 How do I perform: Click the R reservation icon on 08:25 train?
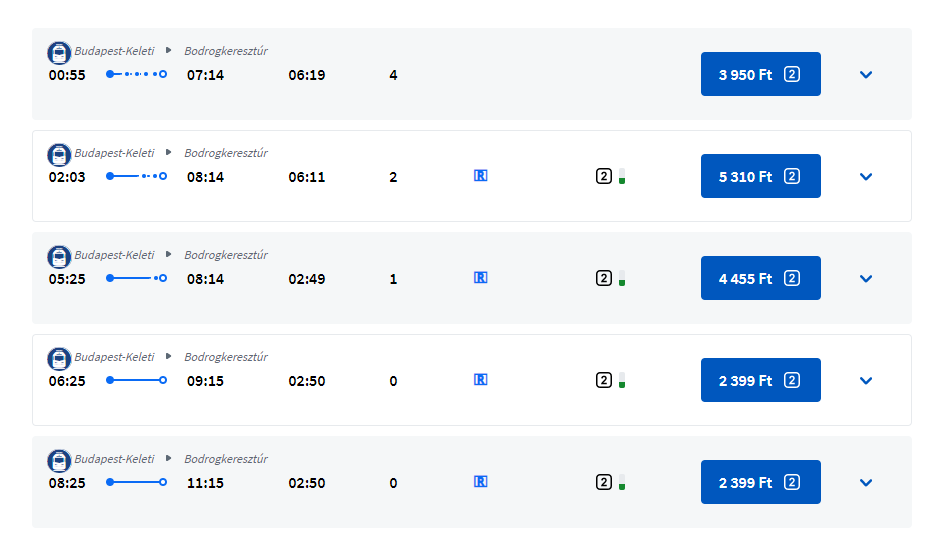[480, 482]
